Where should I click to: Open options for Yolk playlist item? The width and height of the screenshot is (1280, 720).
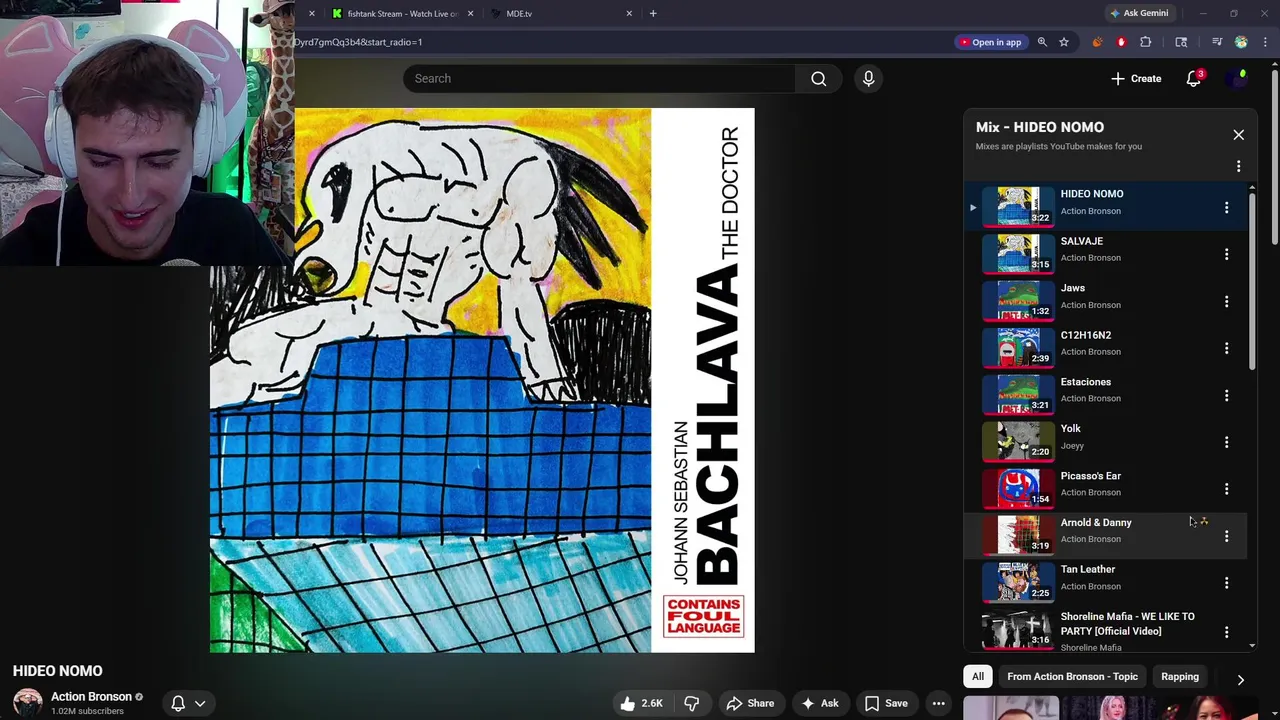pos(1226,442)
